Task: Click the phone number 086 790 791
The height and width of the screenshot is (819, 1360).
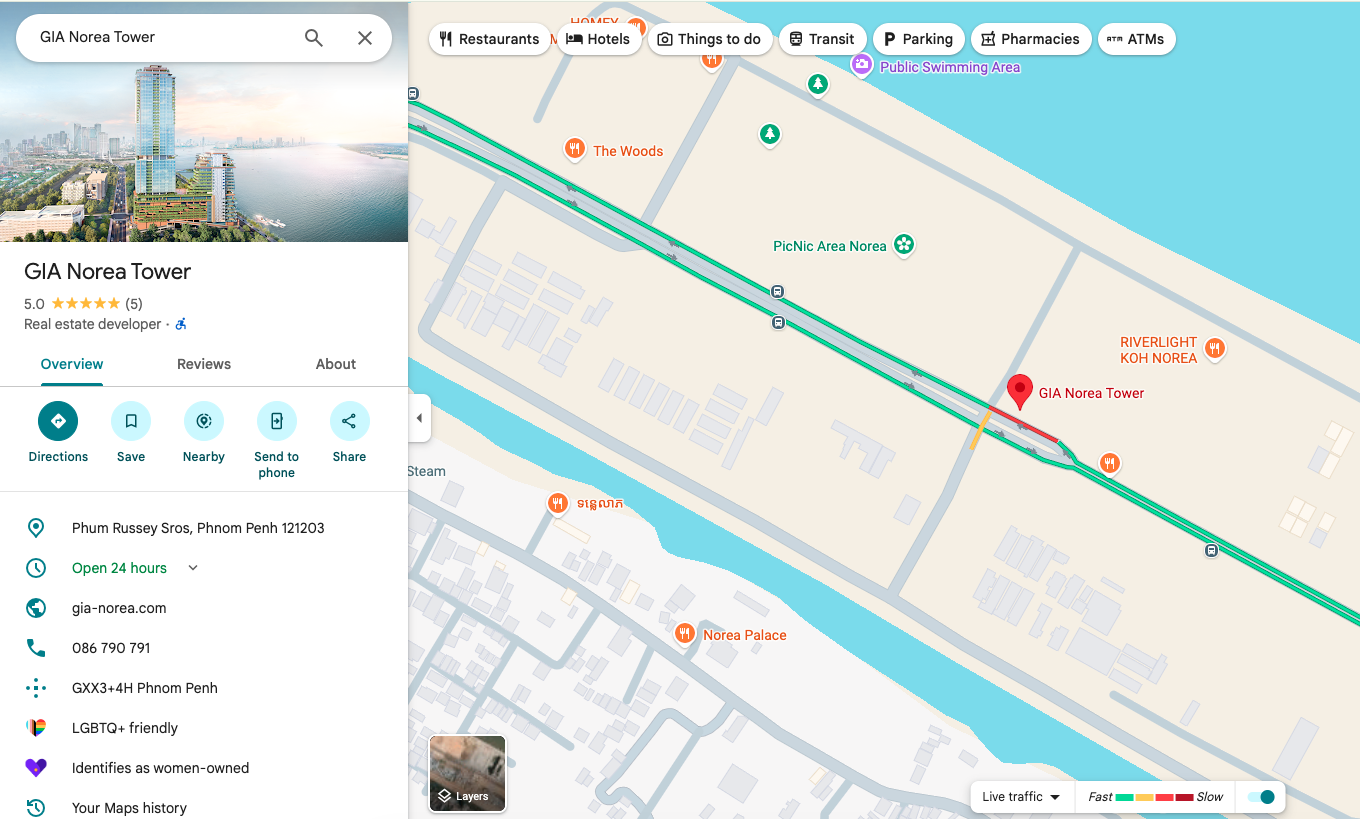Action: pyautogui.click(x=111, y=648)
